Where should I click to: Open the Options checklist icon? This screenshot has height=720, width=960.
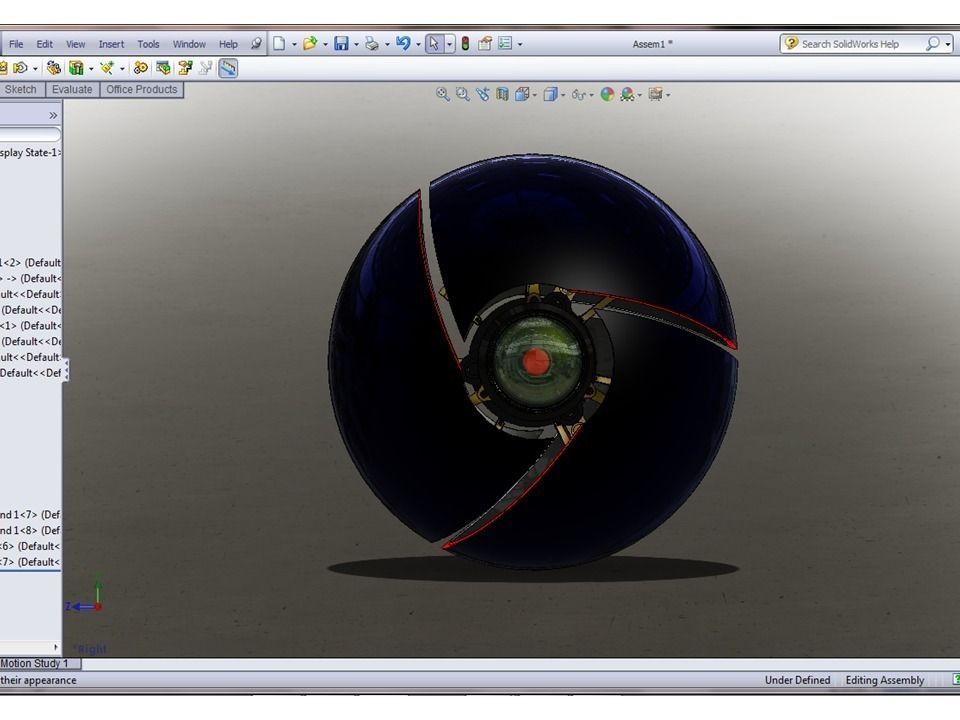coord(505,43)
